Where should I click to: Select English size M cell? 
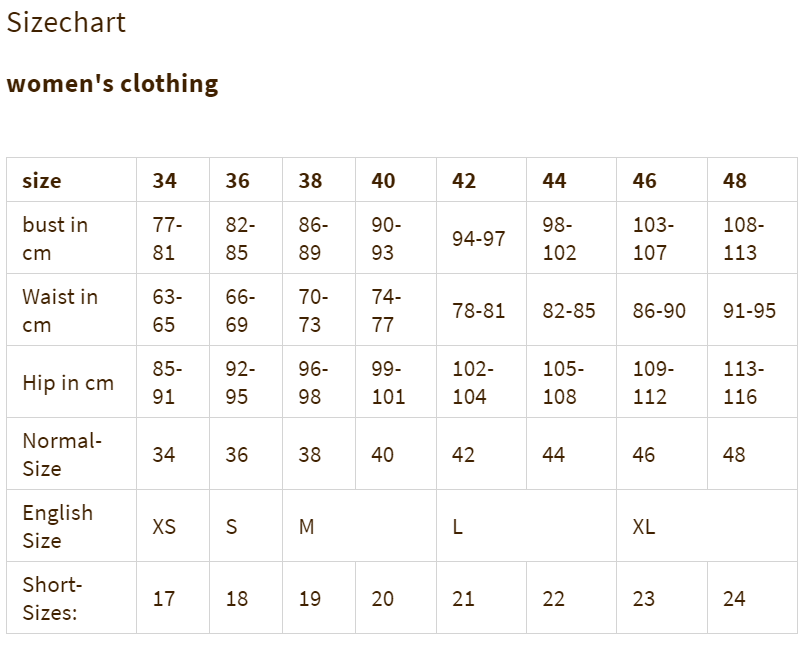coord(359,526)
